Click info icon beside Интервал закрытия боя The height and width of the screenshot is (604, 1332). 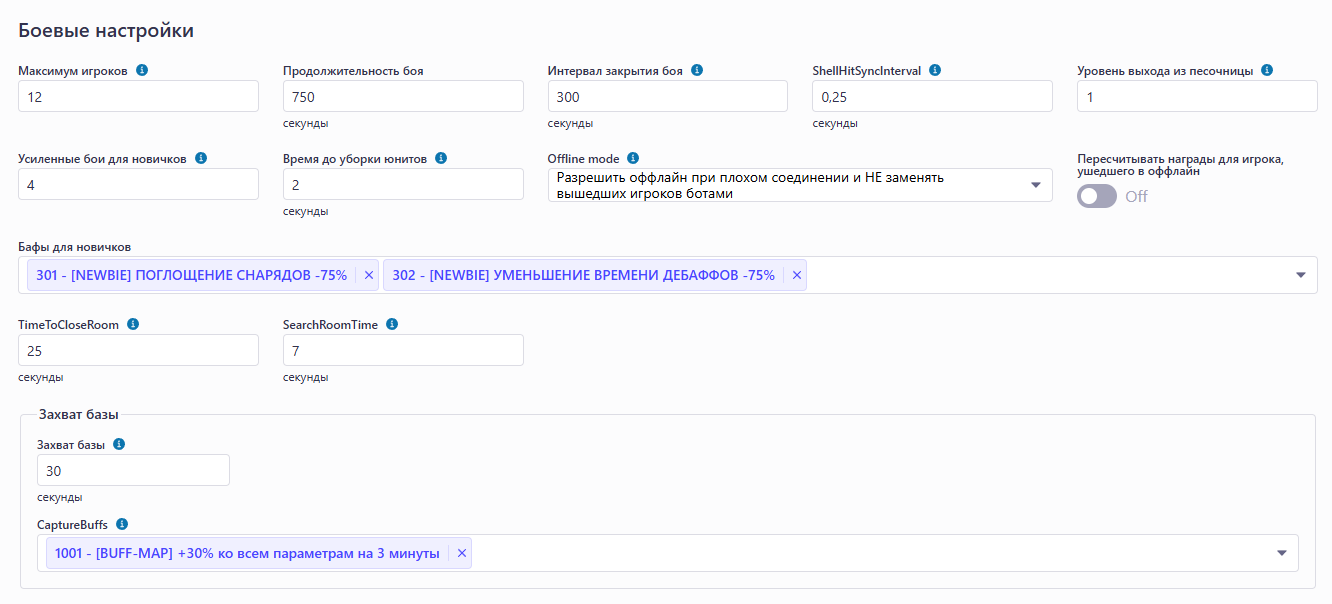click(697, 71)
